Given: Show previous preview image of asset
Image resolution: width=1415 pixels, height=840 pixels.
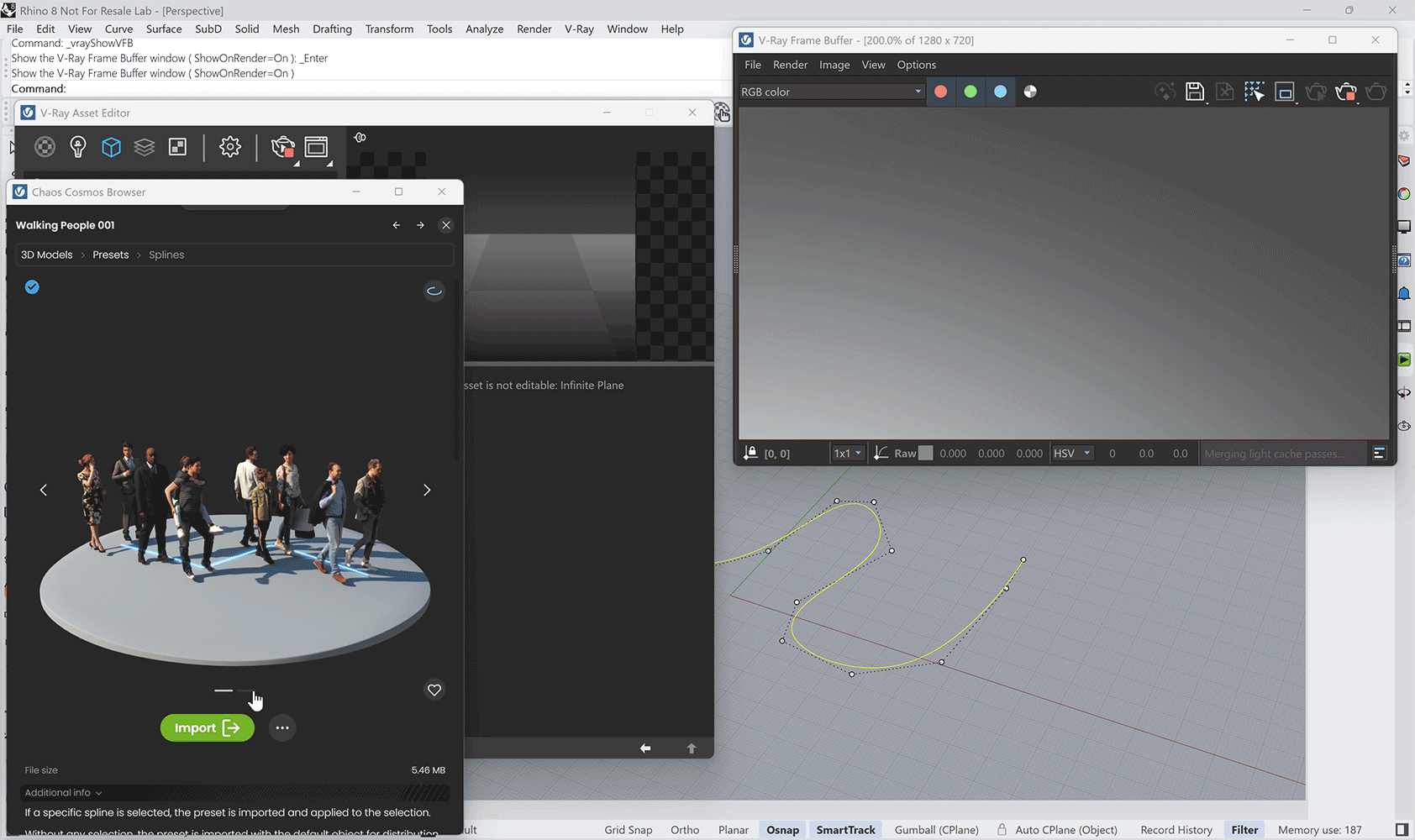Looking at the screenshot, I should pos(44,490).
